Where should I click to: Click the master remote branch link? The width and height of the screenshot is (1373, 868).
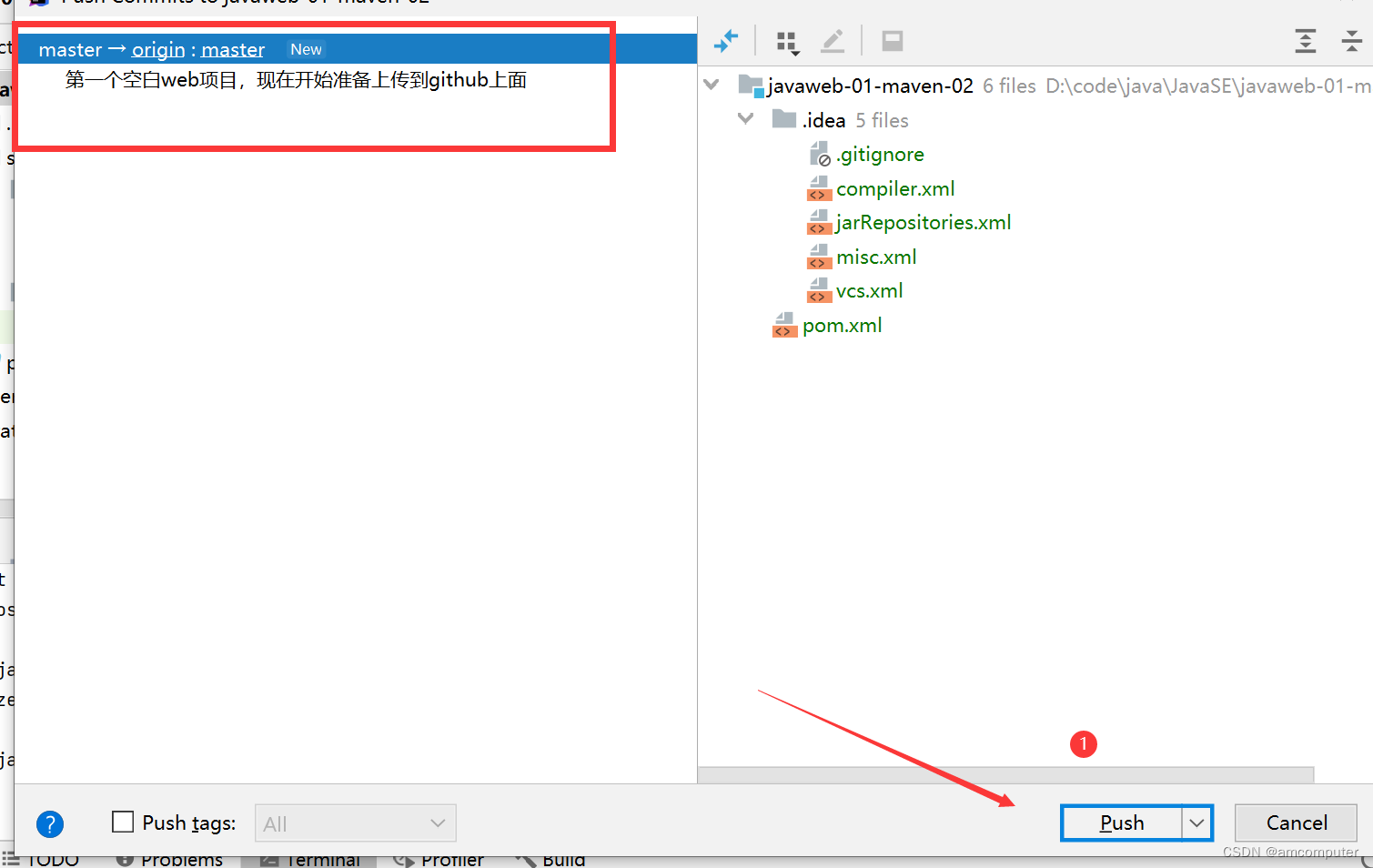tap(233, 50)
